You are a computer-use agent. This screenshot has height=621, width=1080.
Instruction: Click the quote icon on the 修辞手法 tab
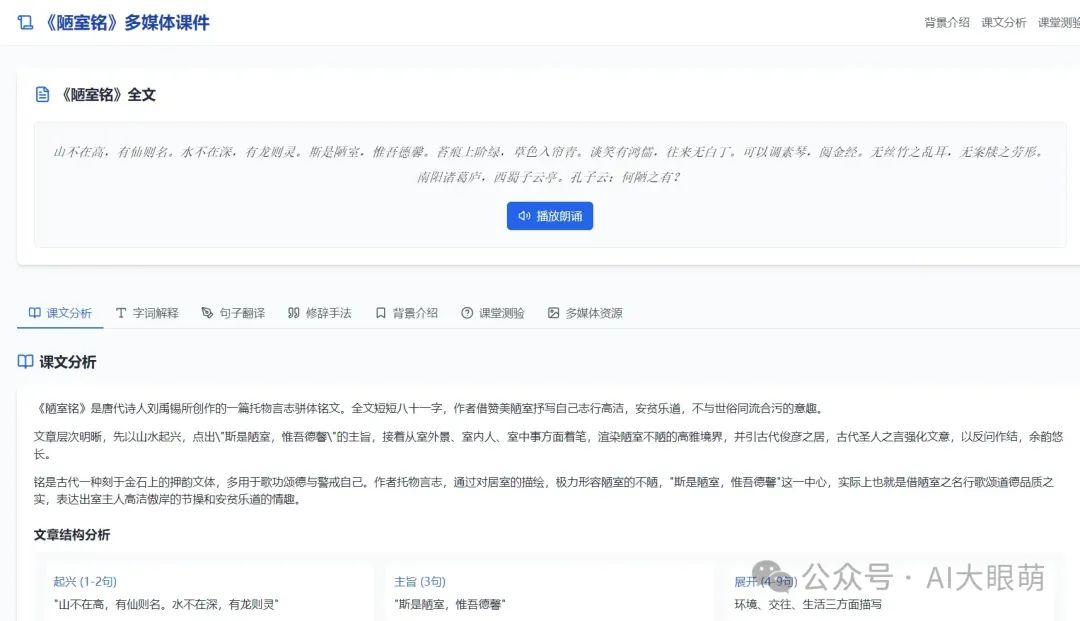click(293, 313)
